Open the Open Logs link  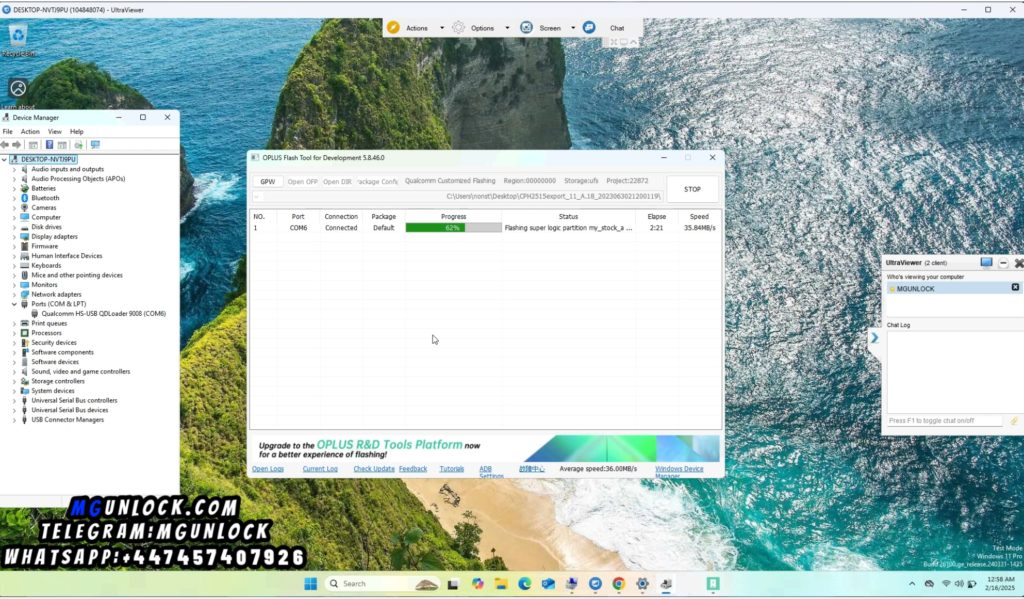click(268, 469)
